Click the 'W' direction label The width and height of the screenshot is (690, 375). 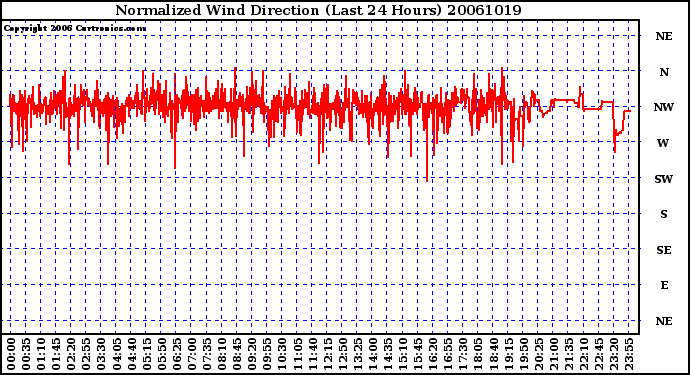coord(663,143)
